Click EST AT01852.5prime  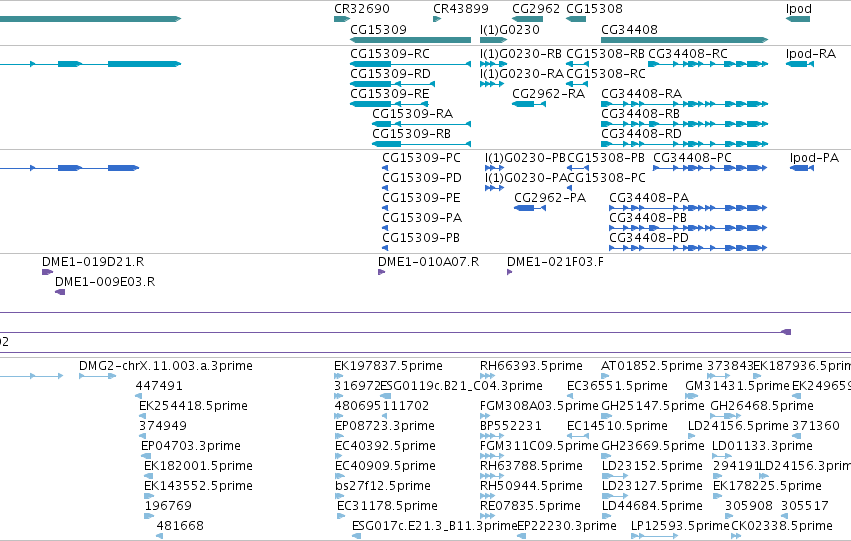(605, 376)
